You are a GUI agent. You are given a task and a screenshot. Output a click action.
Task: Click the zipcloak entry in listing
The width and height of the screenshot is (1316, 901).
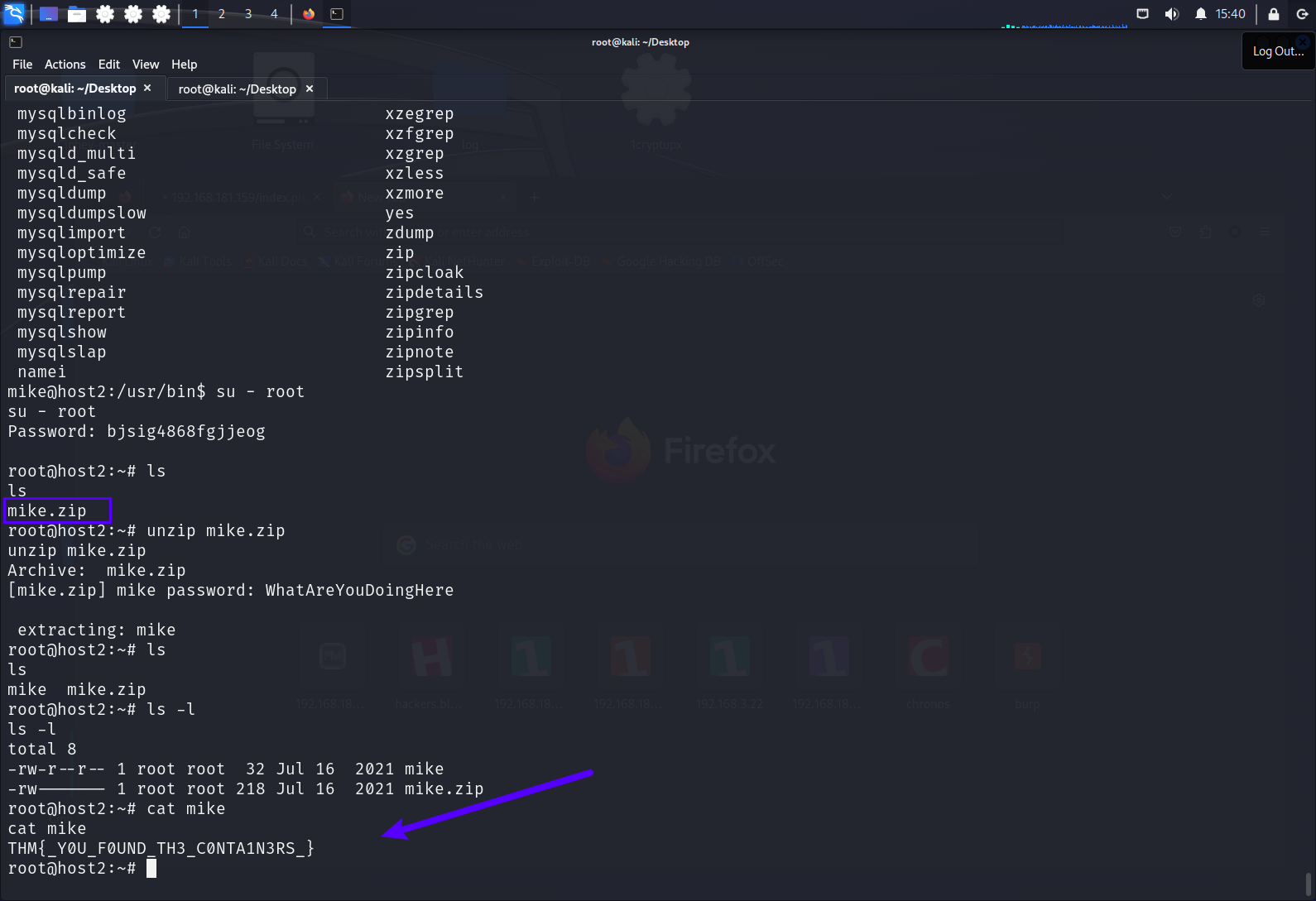[425, 272]
